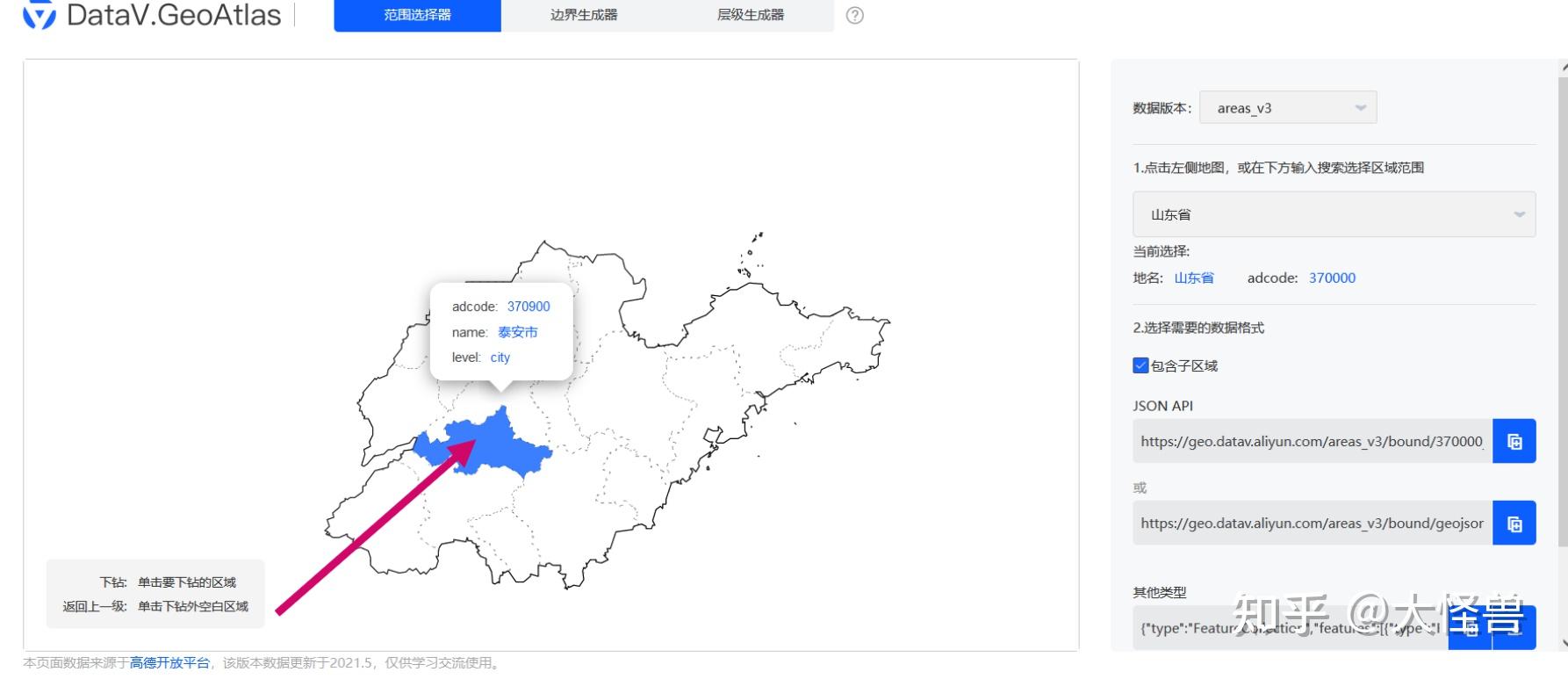Switch to the 边界生成器 tab
This screenshot has height=679, width=1568.
click(585, 15)
